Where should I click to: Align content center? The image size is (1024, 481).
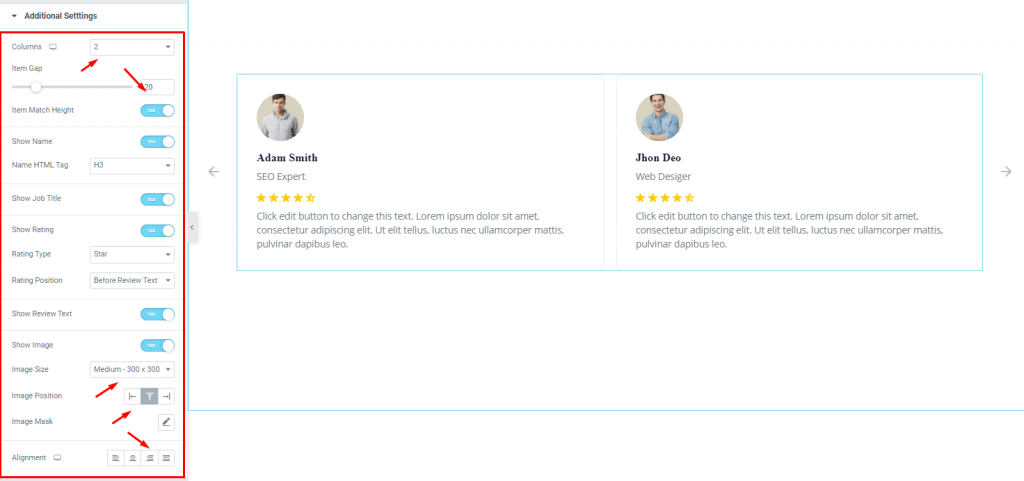133,458
